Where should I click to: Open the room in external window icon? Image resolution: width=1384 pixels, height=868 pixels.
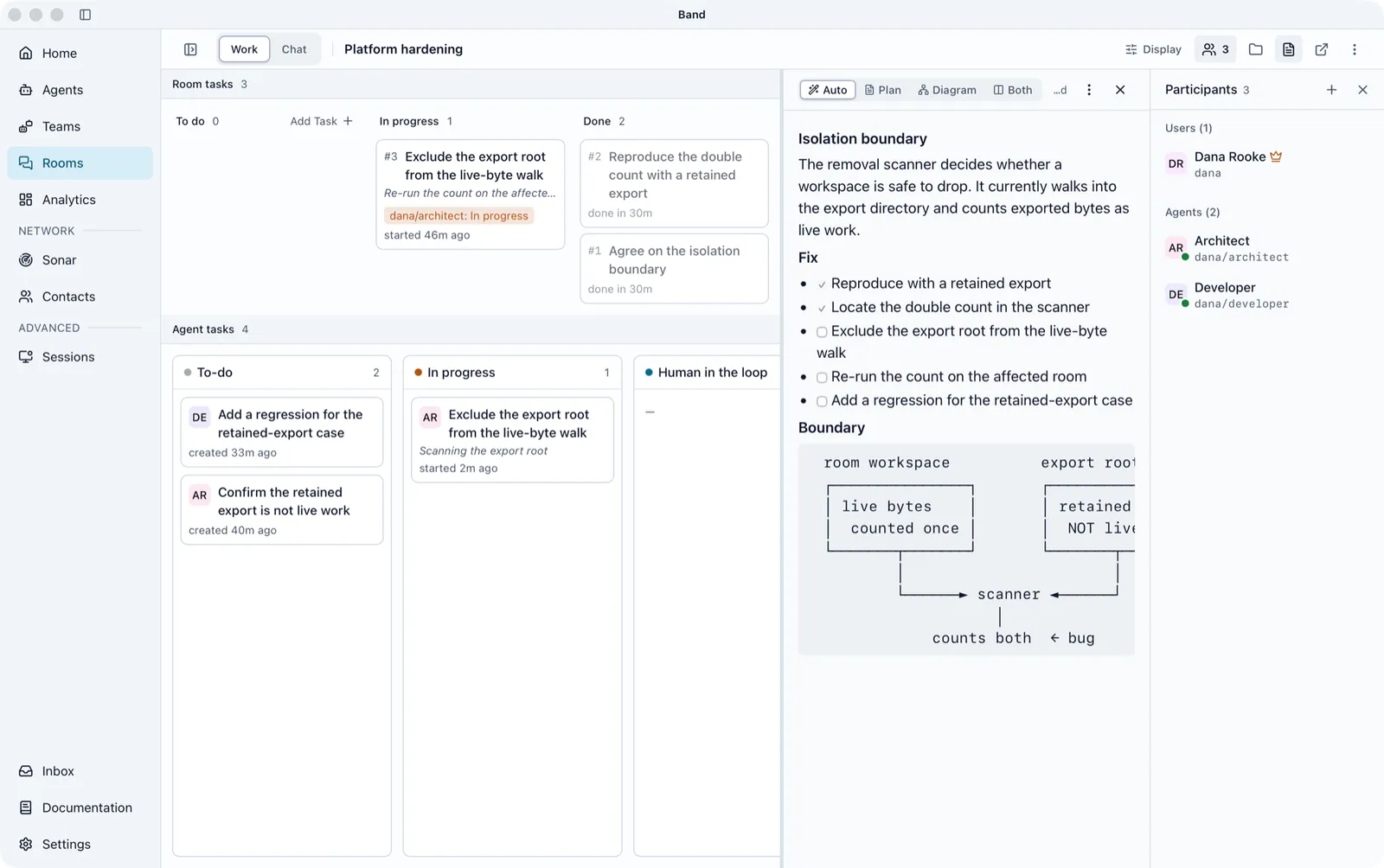tap(1322, 49)
